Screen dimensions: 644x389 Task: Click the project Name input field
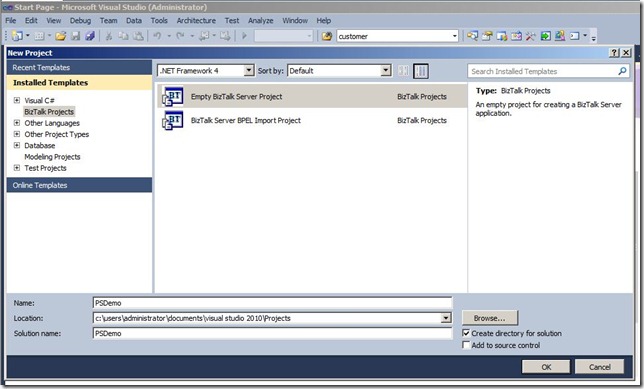pyautogui.click(x=272, y=303)
